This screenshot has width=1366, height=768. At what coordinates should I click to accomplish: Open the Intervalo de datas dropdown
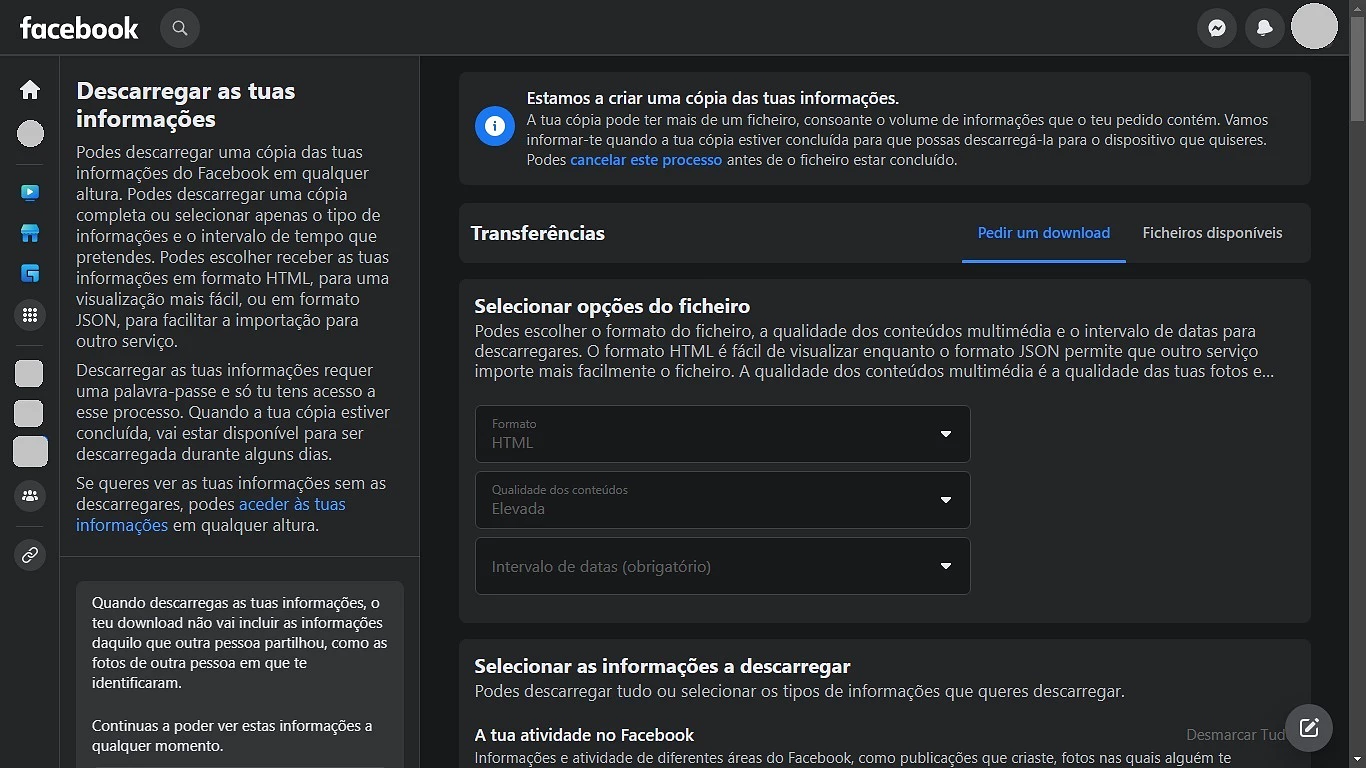point(722,566)
